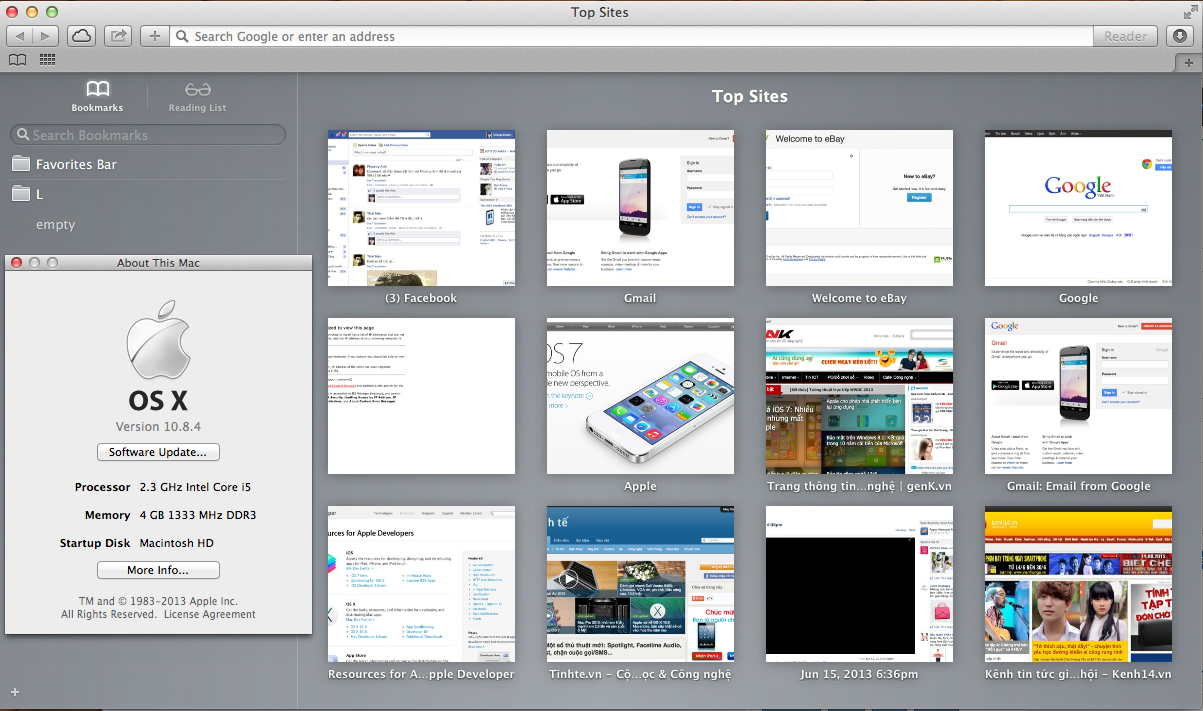Add a bookmark folder with bottom plus

point(14,692)
